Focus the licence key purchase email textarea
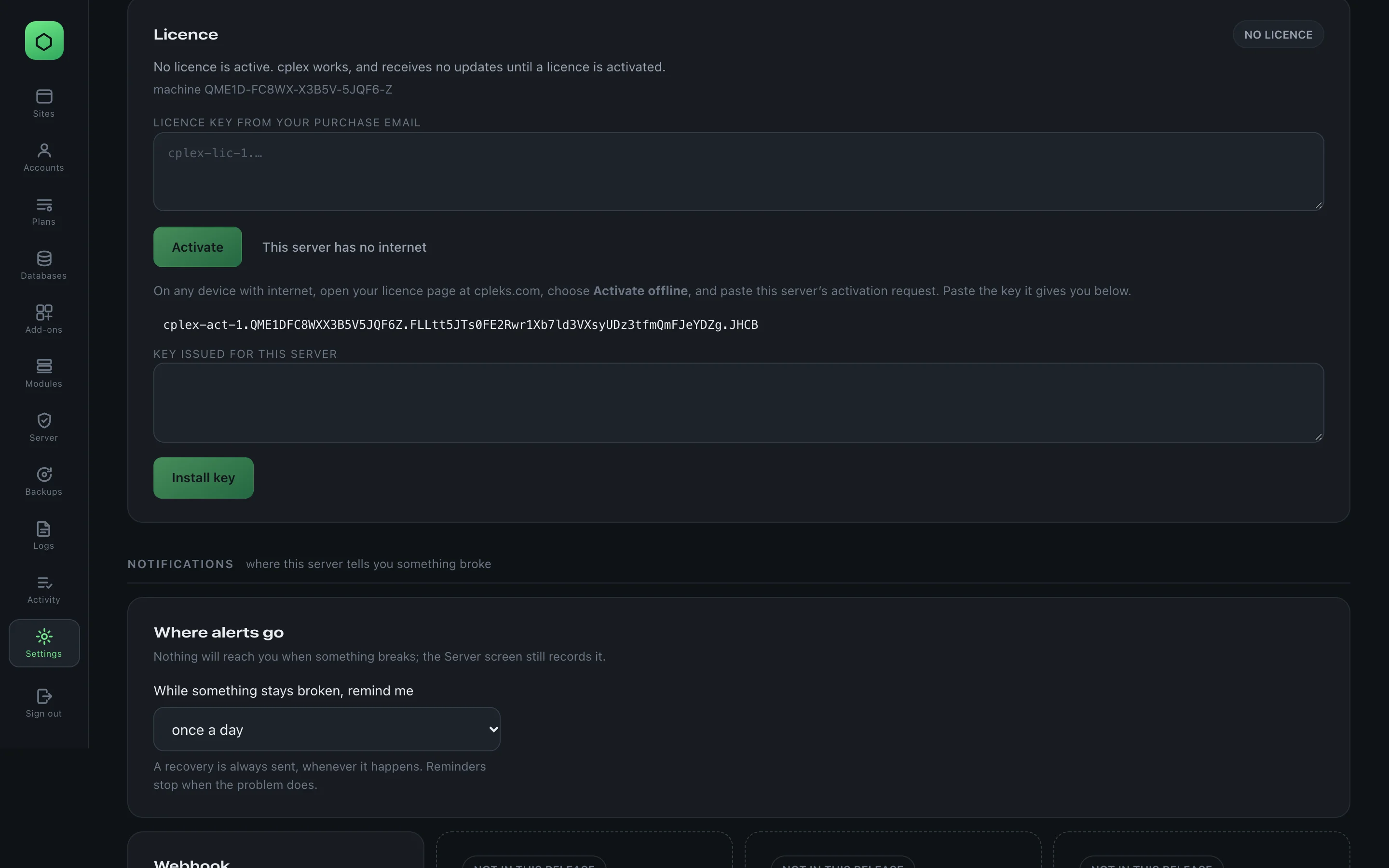This screenshot has width=1389, height=868. (x=738, y=172)
